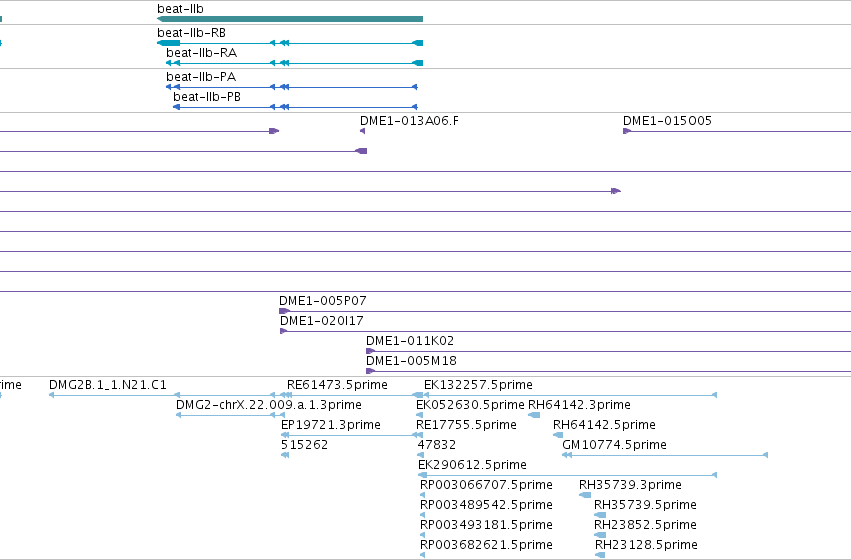Image resolution: width=851 pixels, height=560 pixels.
Task: Click the DME1-015O05 feature label
Action: point(667,120)
